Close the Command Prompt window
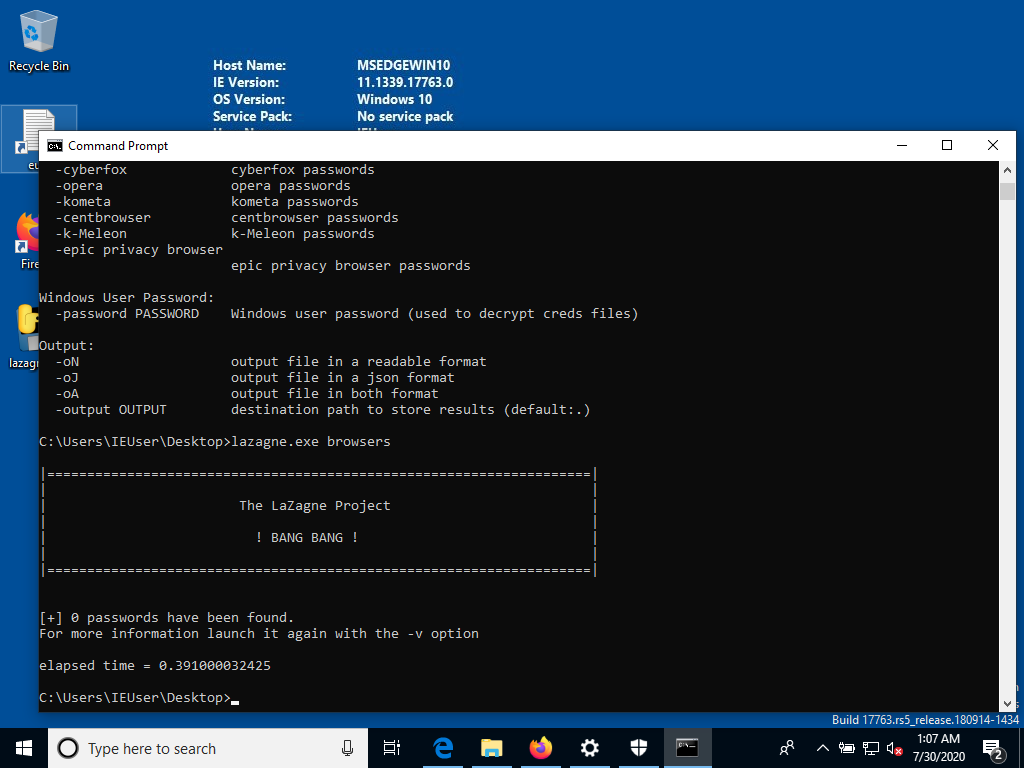Screen dimensions: 1024x768 (993, 146)
